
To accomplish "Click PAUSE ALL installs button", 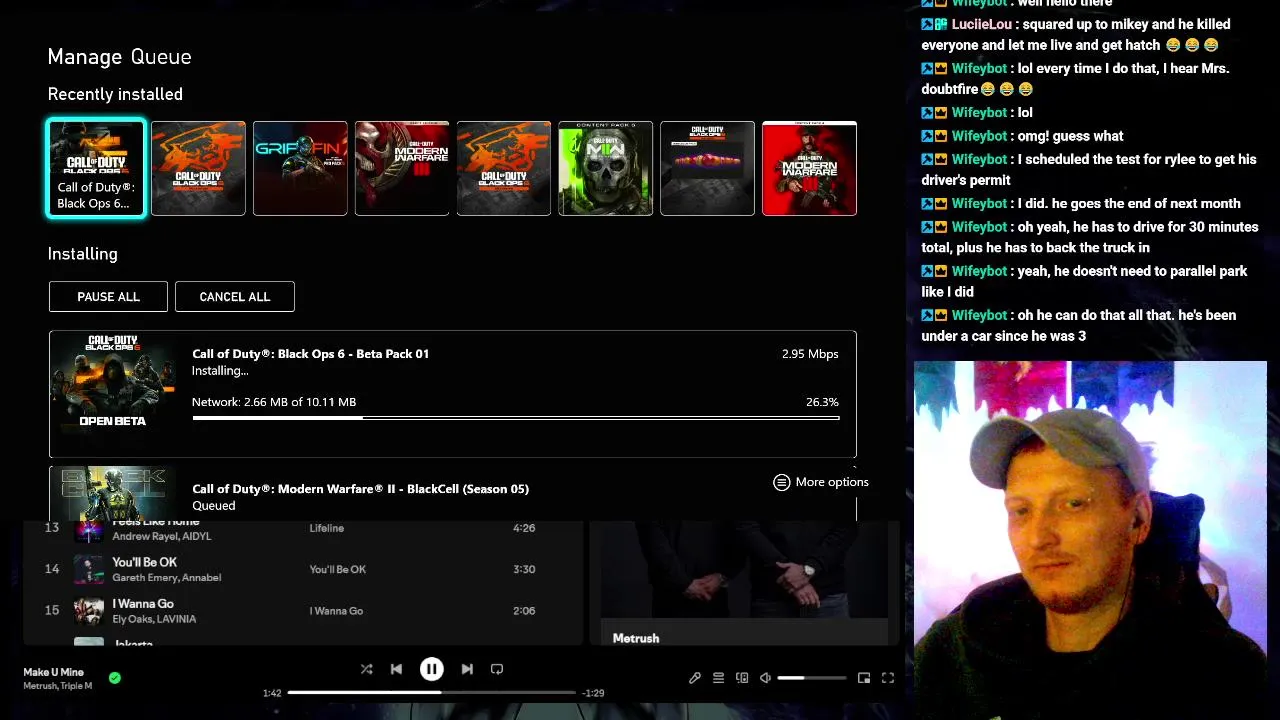I will click(108, 296).
